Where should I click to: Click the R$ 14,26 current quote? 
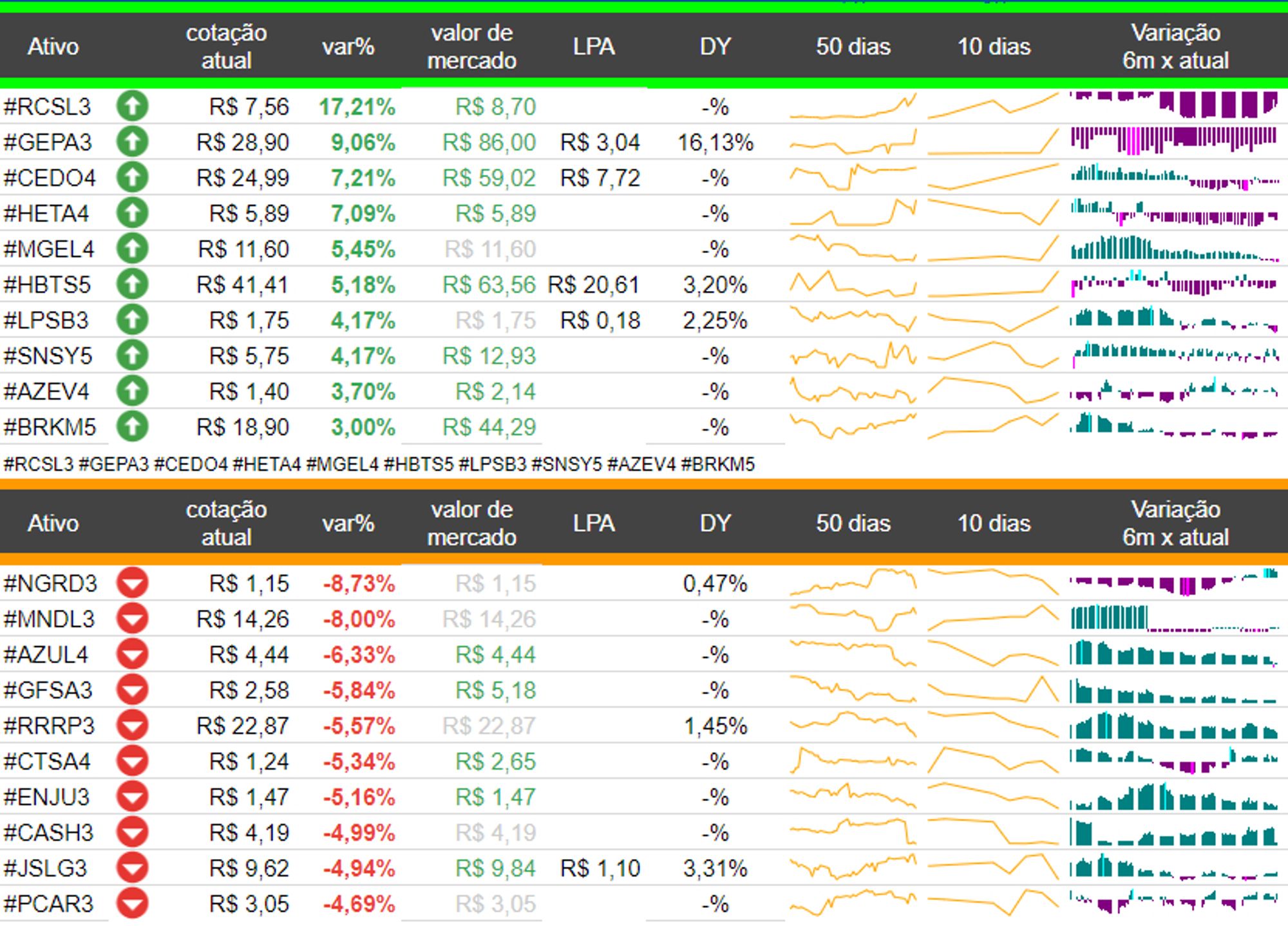[243, 619]
